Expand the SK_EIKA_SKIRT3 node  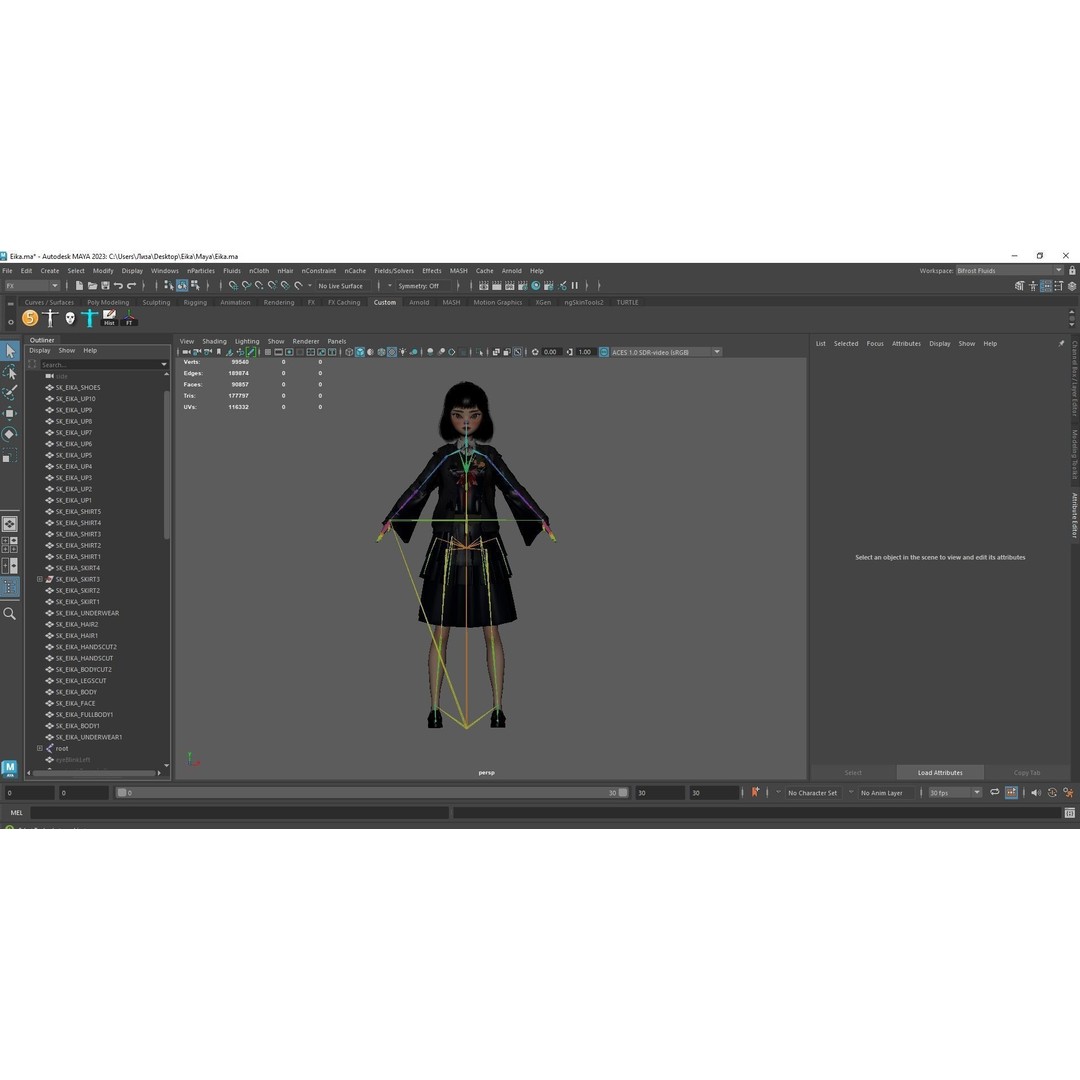click(x=39, y=579)
